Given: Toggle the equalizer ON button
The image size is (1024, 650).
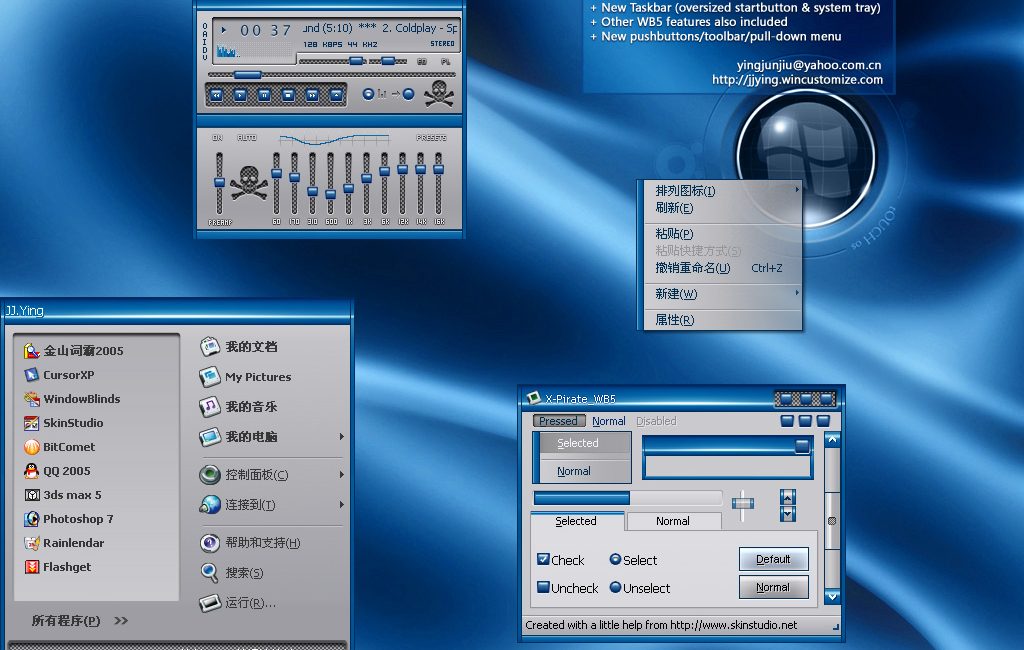Looking at the screenshot, I should [x=217, y=138].
